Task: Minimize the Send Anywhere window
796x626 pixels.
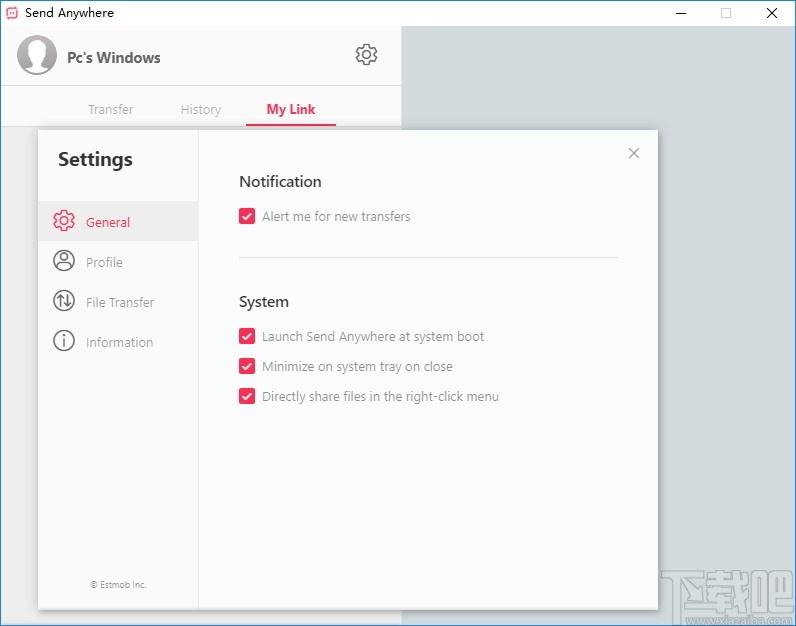Action: click(x=681, y=13)
